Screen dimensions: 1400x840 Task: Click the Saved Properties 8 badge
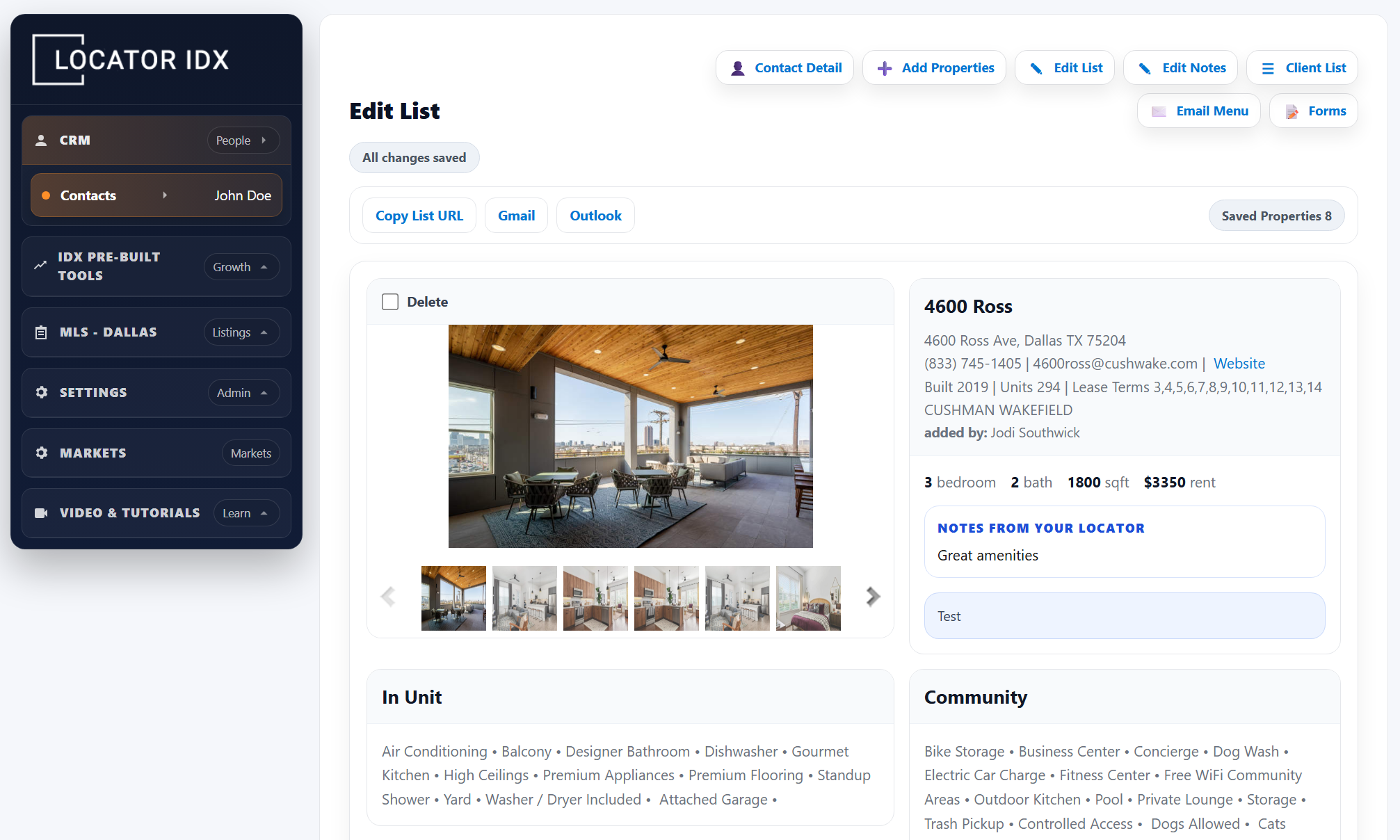tap(1276, 216)
